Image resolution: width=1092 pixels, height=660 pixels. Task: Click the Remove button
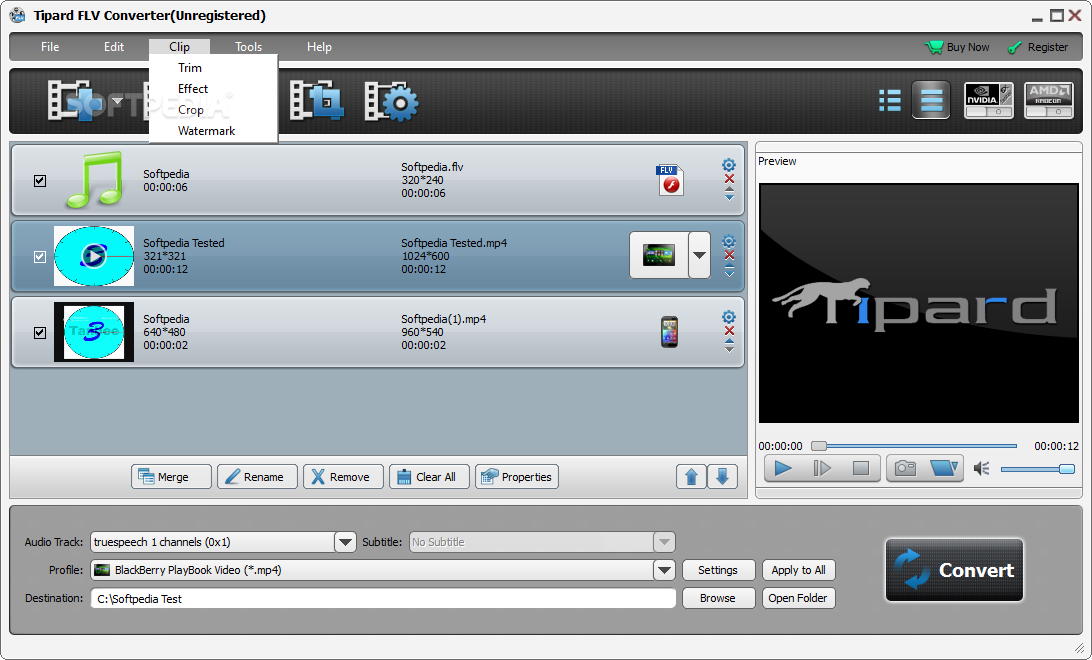click(343, 477)
